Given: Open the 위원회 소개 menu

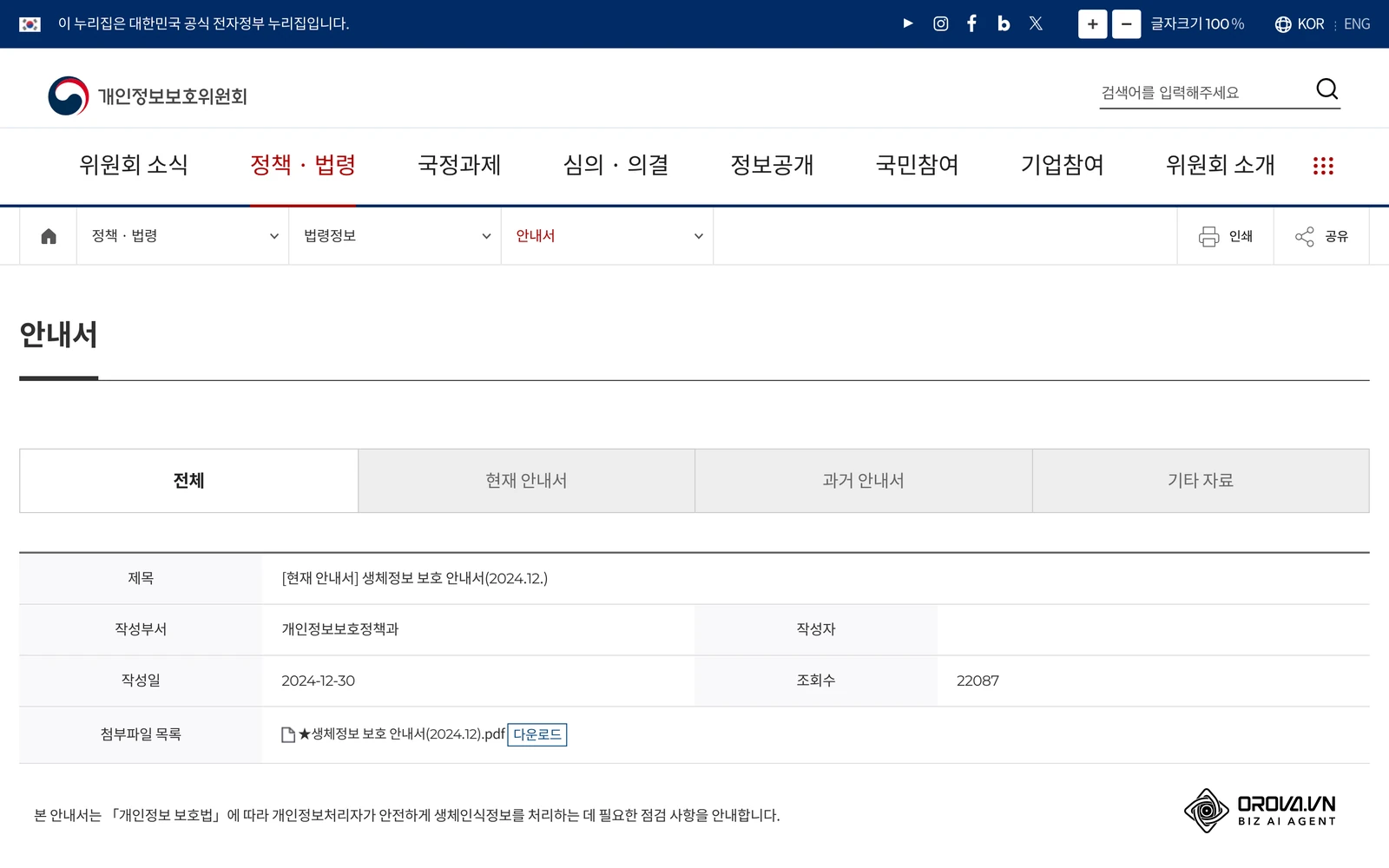Looking at the screenshot, I should point(1220,165).
